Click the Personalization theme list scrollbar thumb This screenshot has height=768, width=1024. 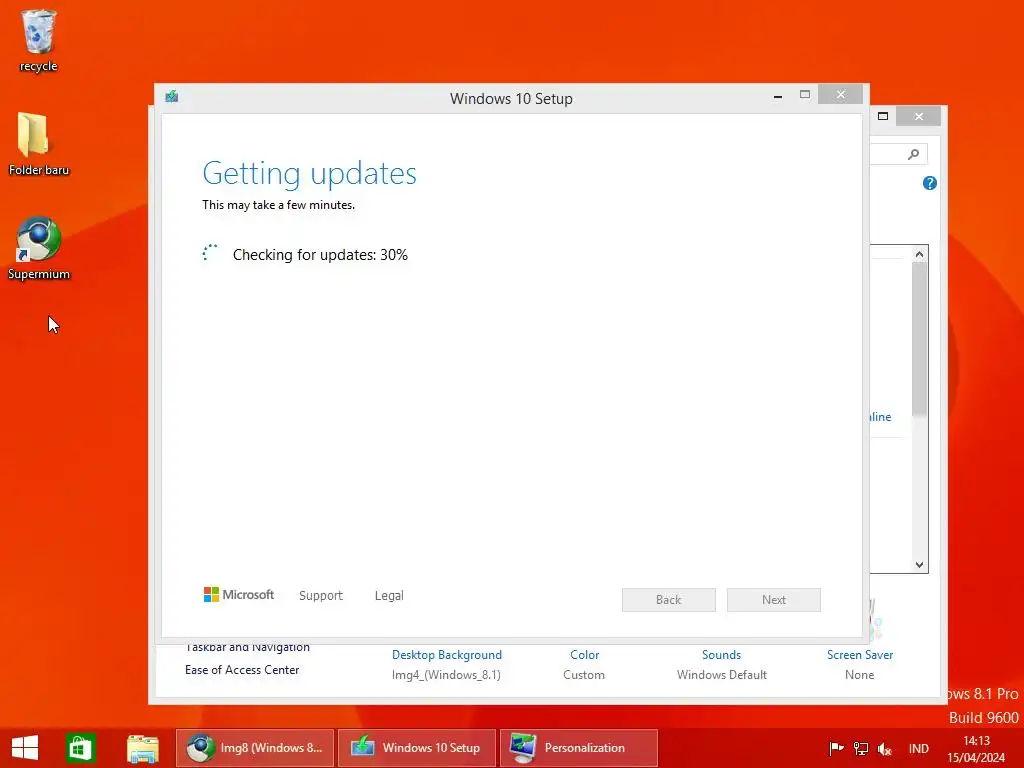[x=920, y=338]
